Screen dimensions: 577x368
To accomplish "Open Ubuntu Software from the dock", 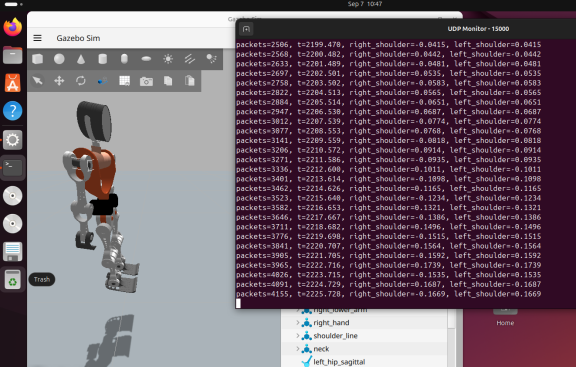I will (x=13, y=83).
